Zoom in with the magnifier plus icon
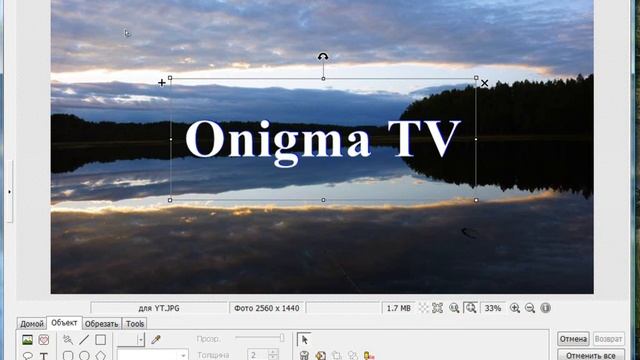This screenshot has width=640, height=360. [515, 308]
